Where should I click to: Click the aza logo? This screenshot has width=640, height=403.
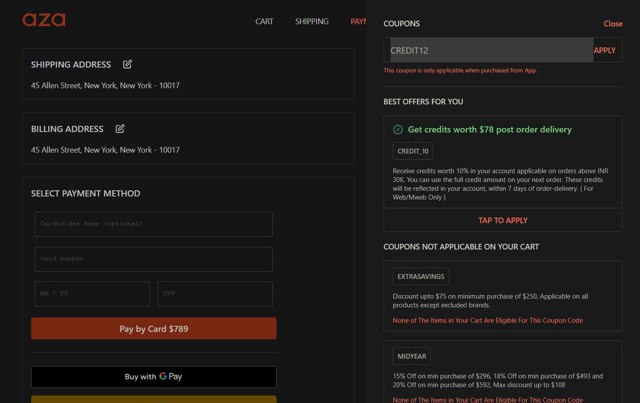tap(44, 20)
